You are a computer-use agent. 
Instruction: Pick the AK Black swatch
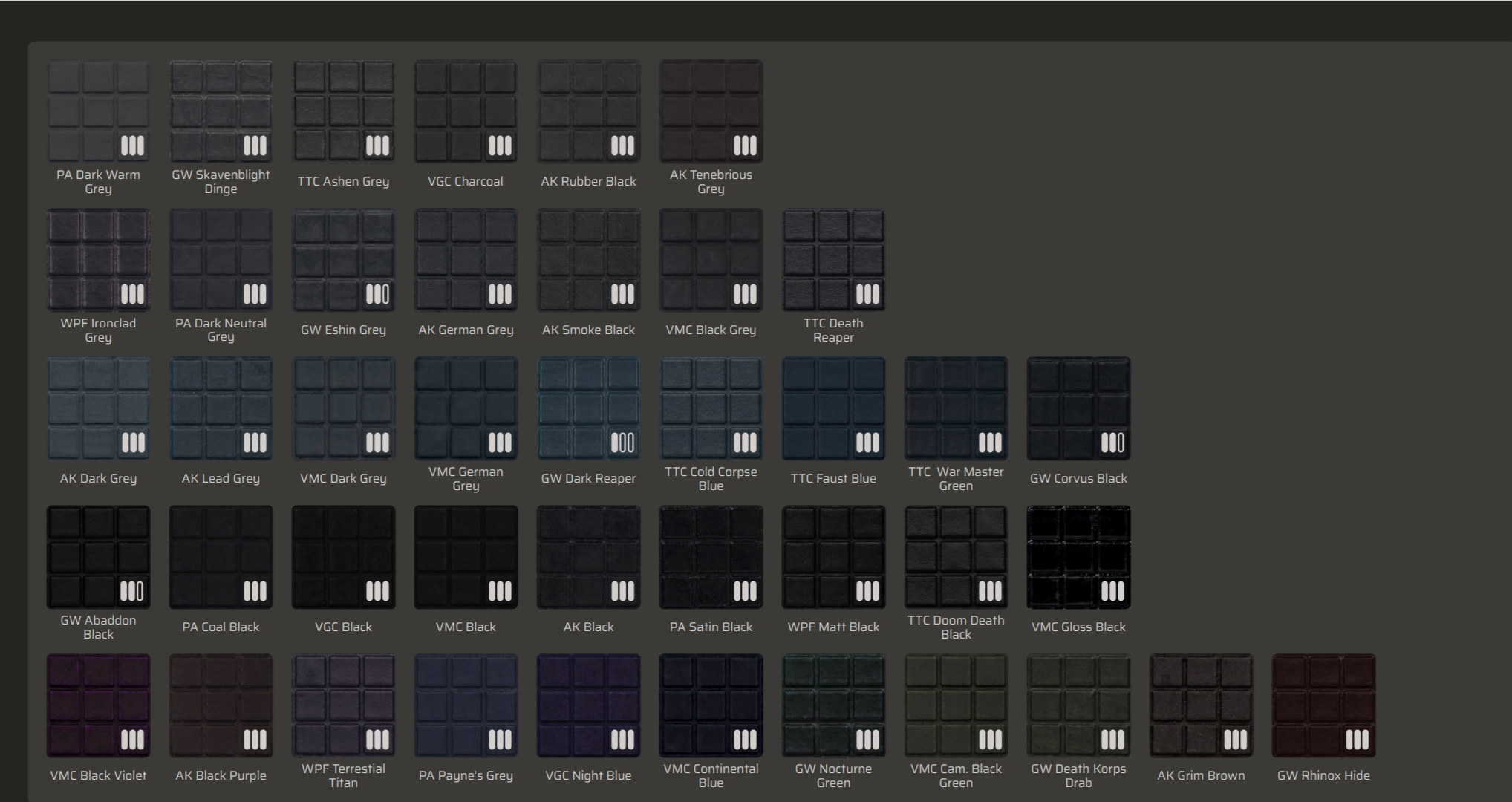[x=588, y=557]
